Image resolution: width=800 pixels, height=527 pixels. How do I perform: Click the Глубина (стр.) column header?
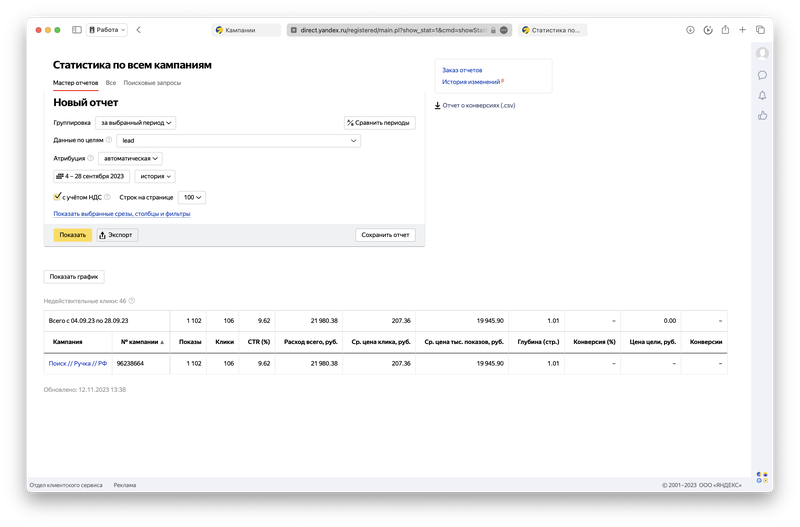[x=538, y=342]
